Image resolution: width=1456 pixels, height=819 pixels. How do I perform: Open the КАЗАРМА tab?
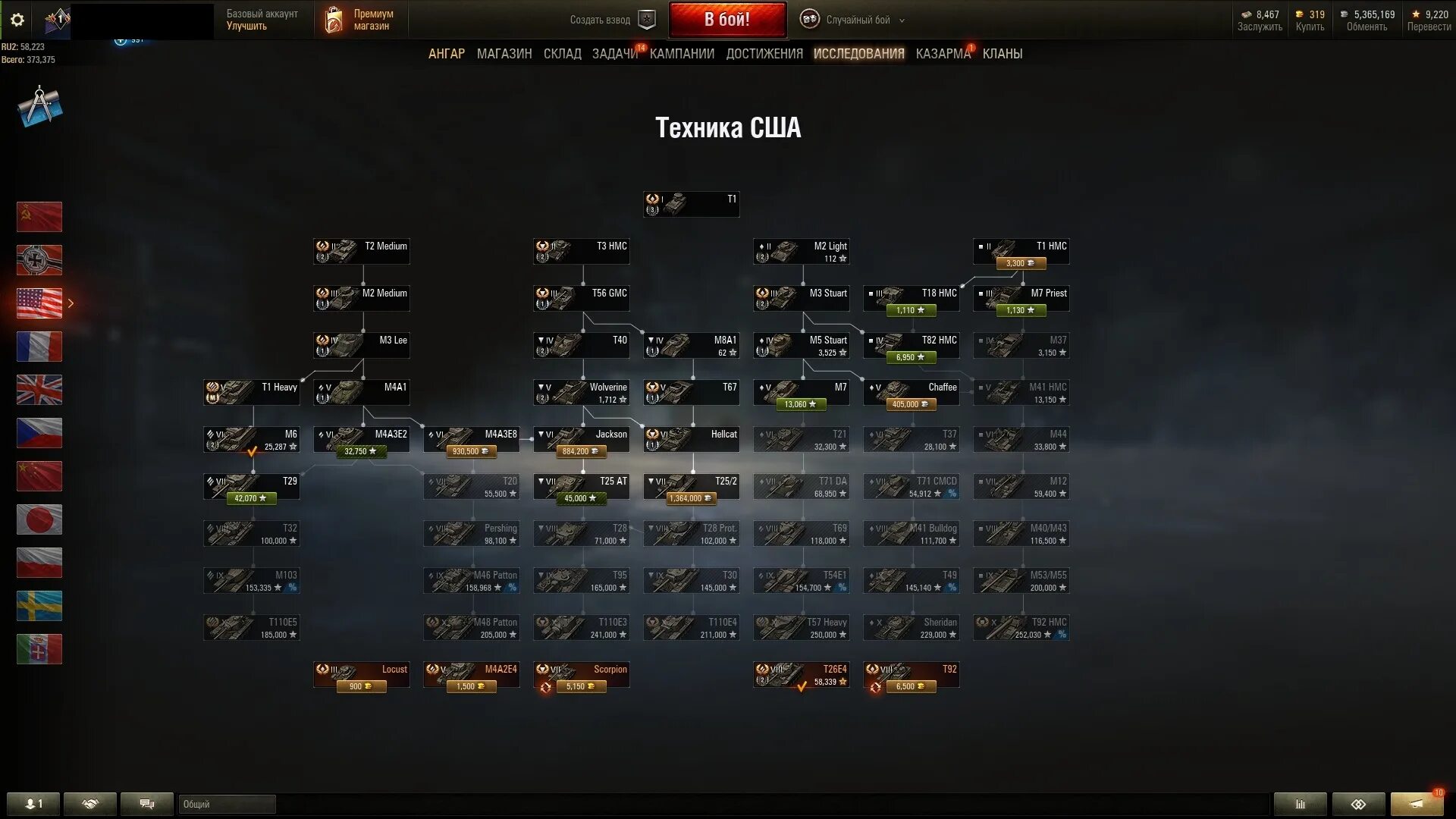[x=943, y=54]
